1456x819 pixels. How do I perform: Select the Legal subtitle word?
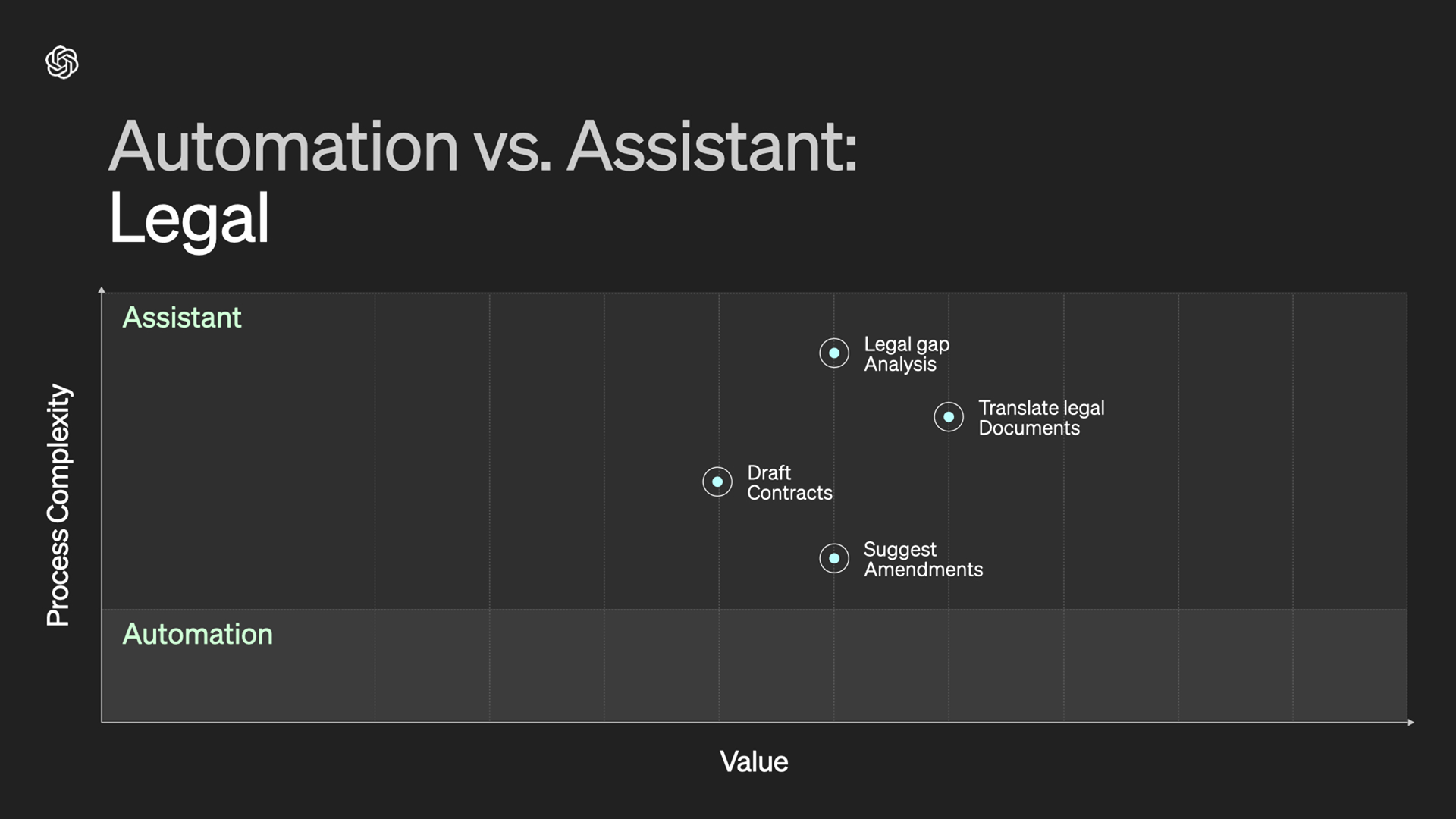click(x=189, y=218)
